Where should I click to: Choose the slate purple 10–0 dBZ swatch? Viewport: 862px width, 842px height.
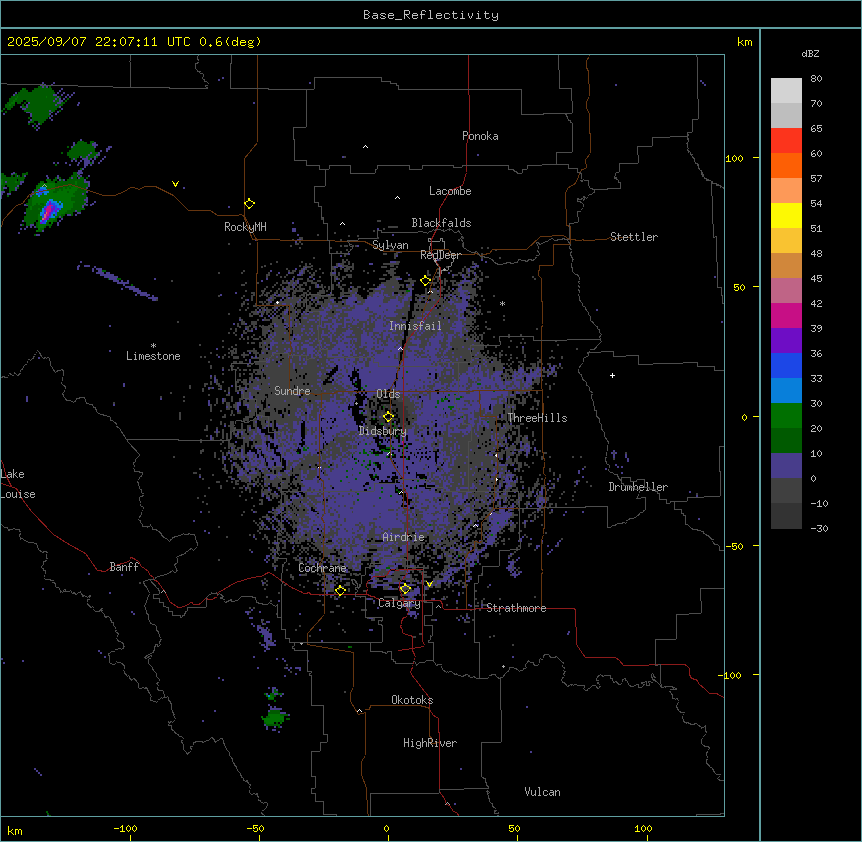(786, 466)
